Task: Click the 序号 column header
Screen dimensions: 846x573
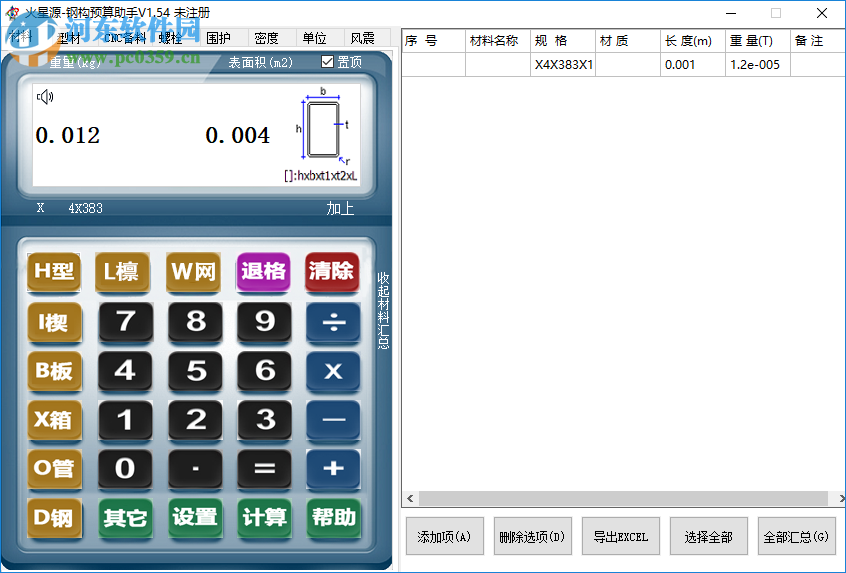Action: 433,40
